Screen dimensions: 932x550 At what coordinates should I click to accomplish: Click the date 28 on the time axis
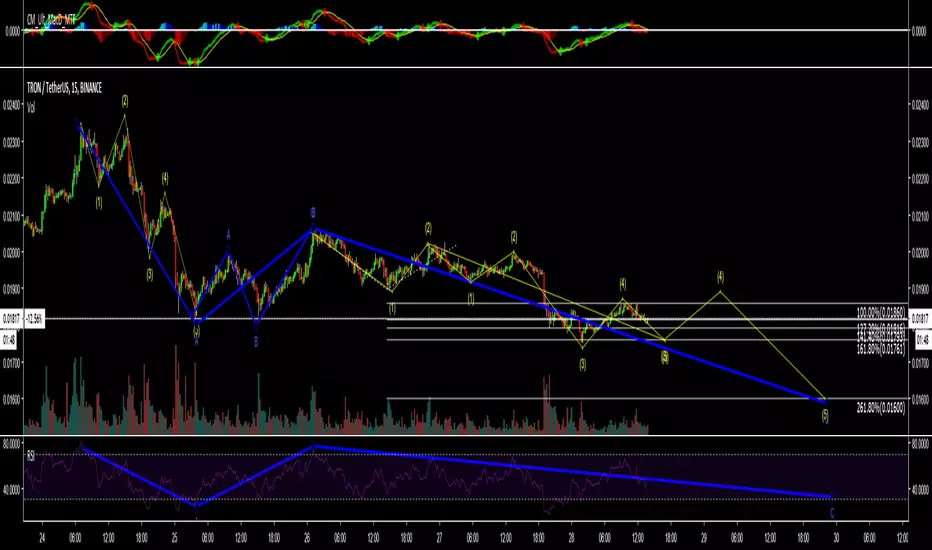(x=571, y=538)
